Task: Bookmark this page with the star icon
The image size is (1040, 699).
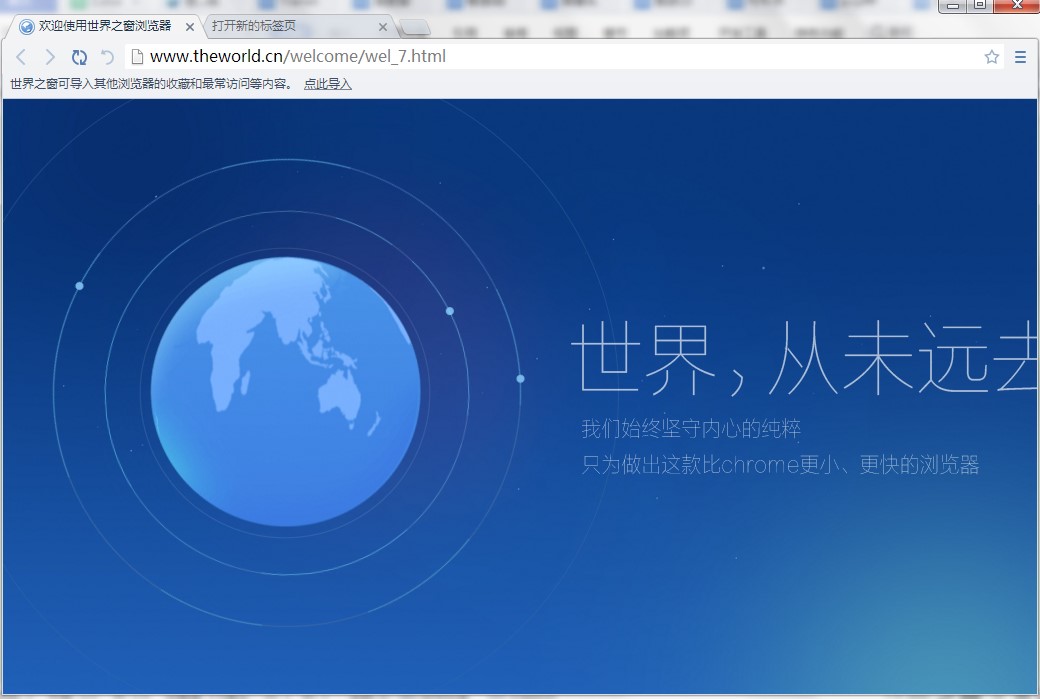Action: [x=992, y=57]
